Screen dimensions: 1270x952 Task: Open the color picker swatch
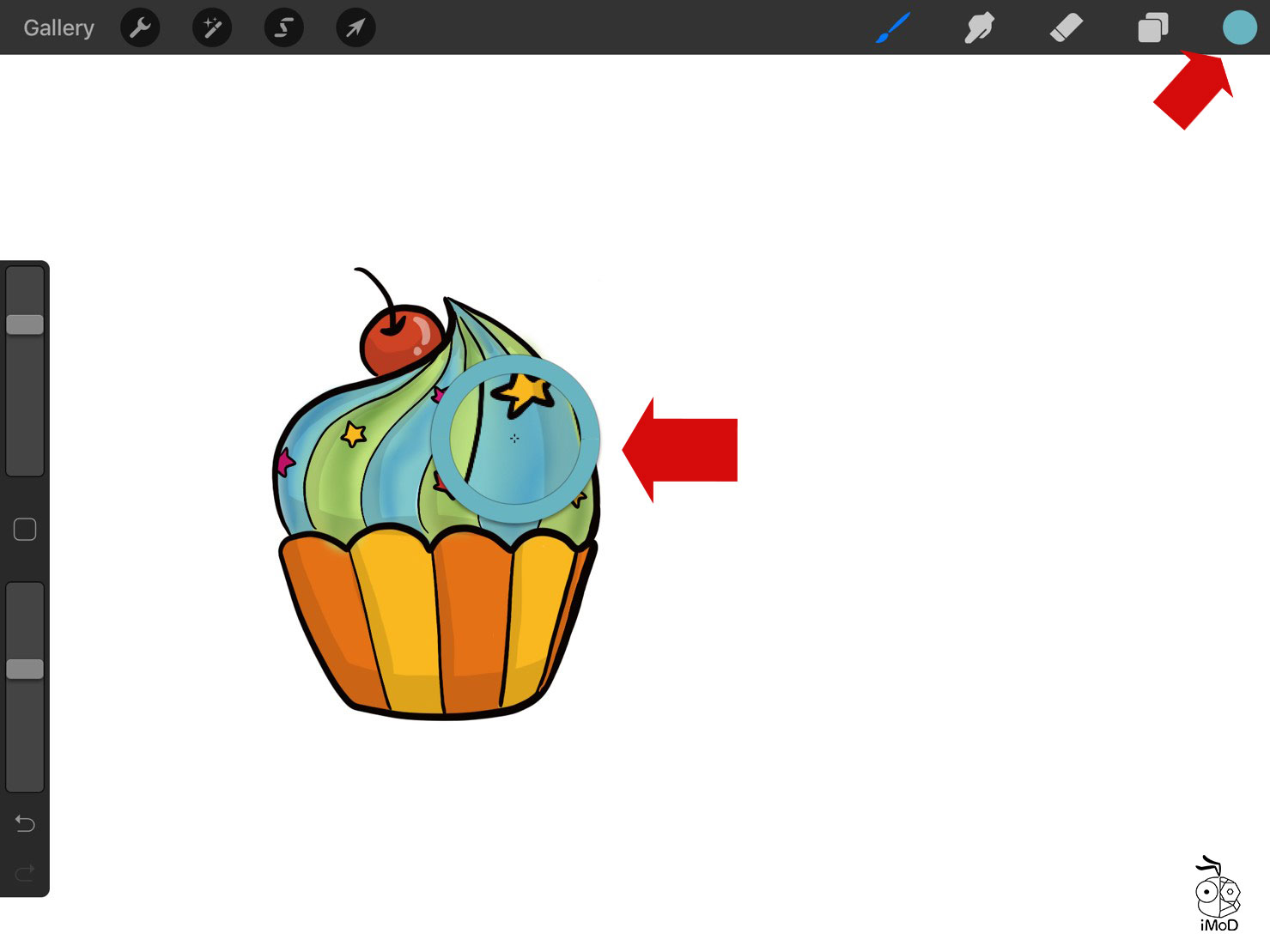(x=1239, y=27)
